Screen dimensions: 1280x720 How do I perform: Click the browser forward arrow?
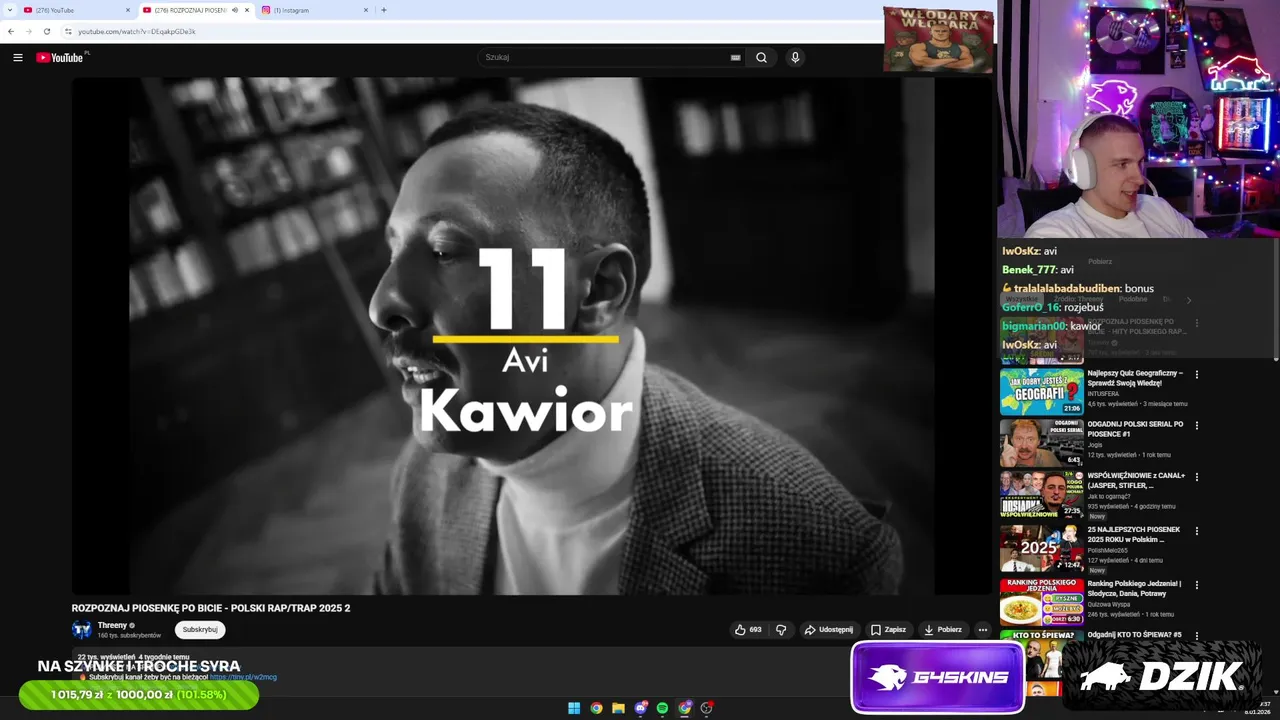pyautogui.click(x=28, y=32)
